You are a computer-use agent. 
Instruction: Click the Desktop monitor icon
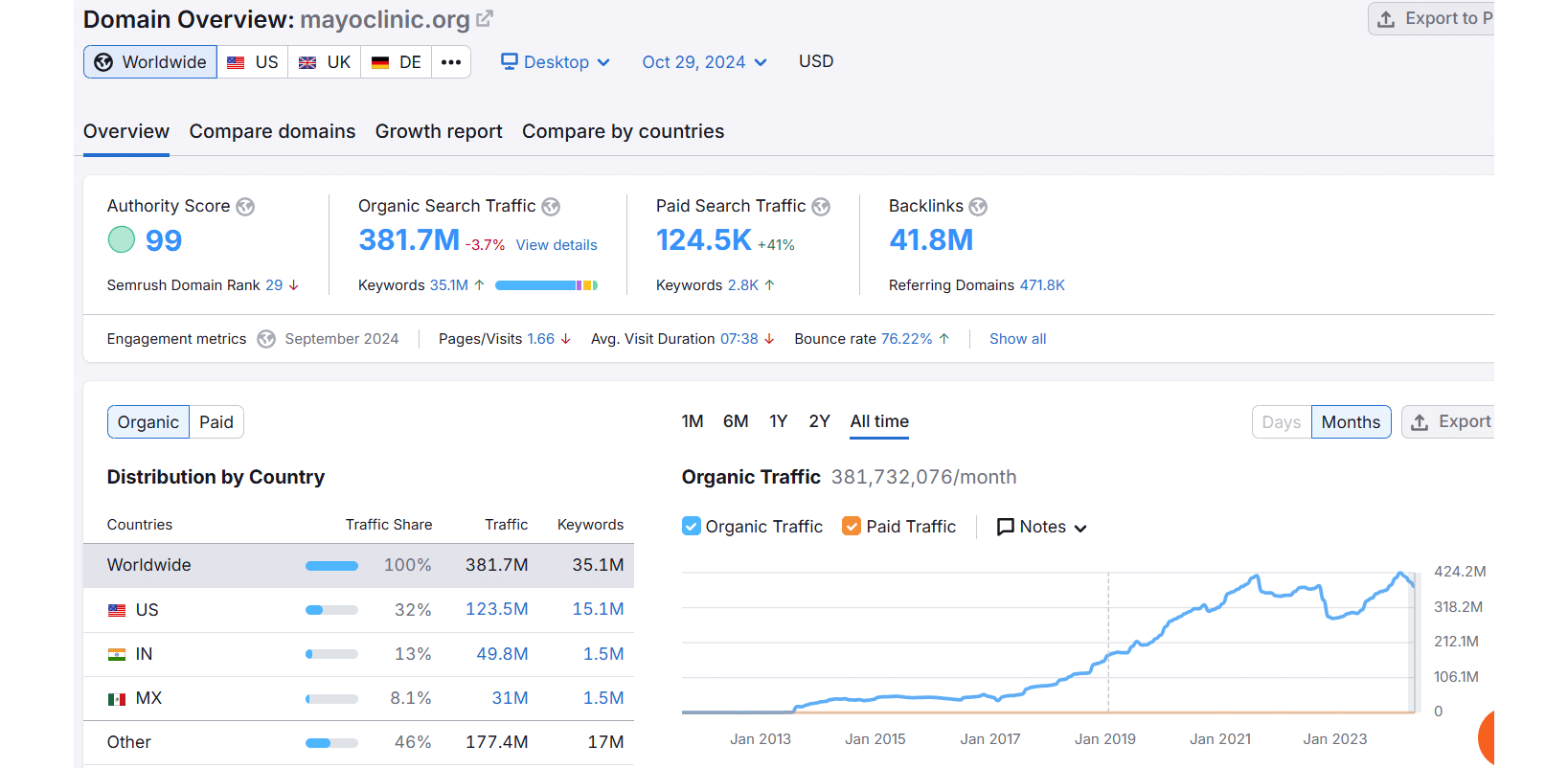[510, 61]
